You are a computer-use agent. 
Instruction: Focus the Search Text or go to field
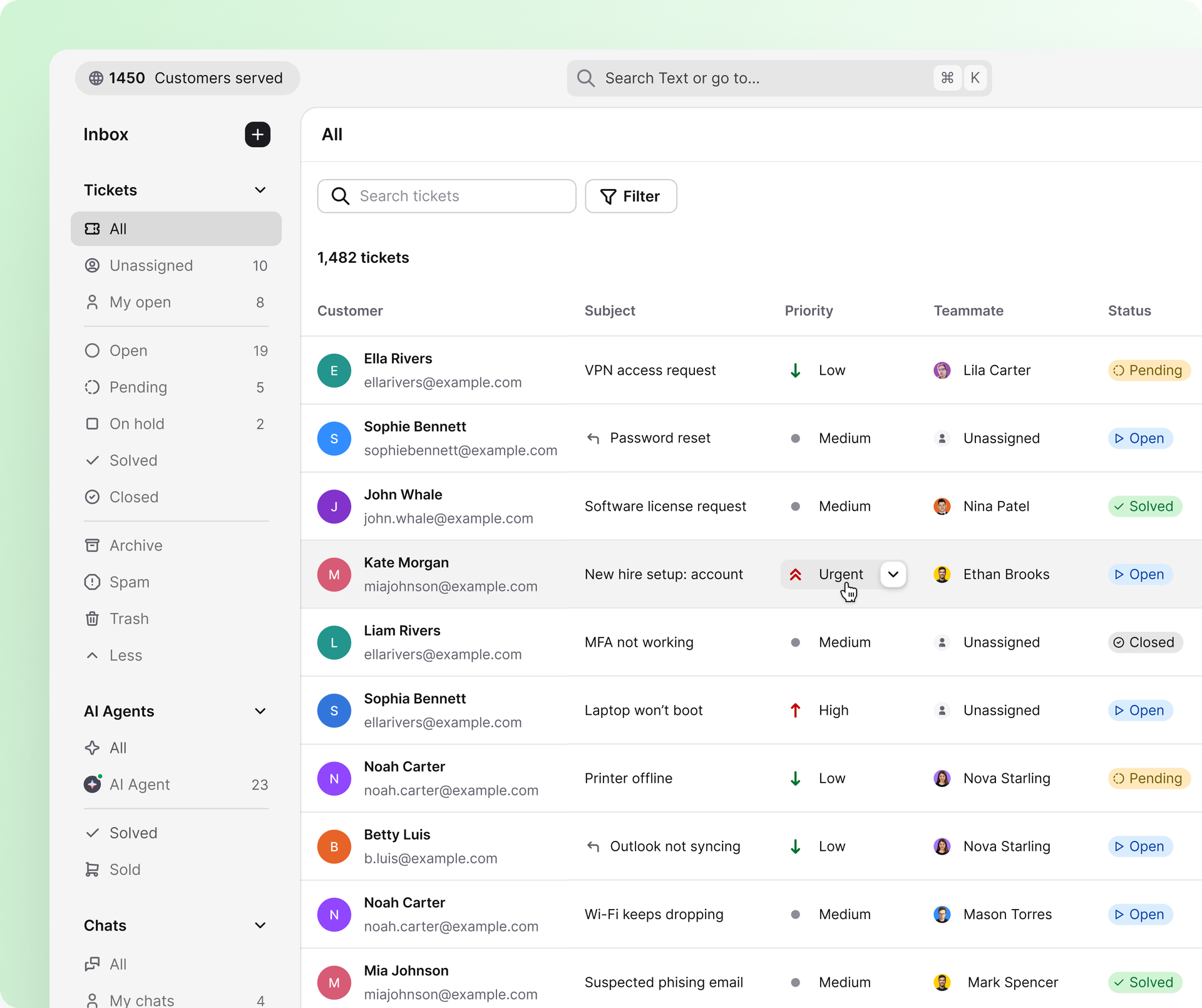point(779,78)
